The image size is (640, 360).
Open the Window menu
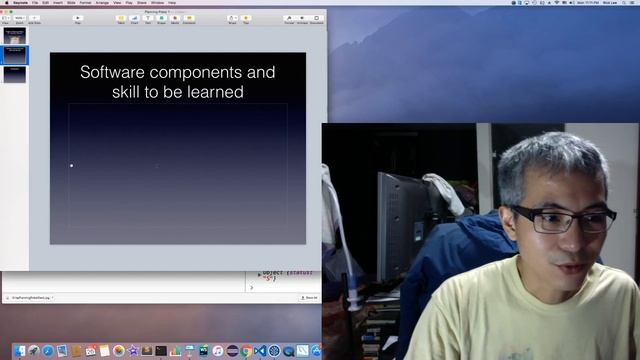pos(157,2)
